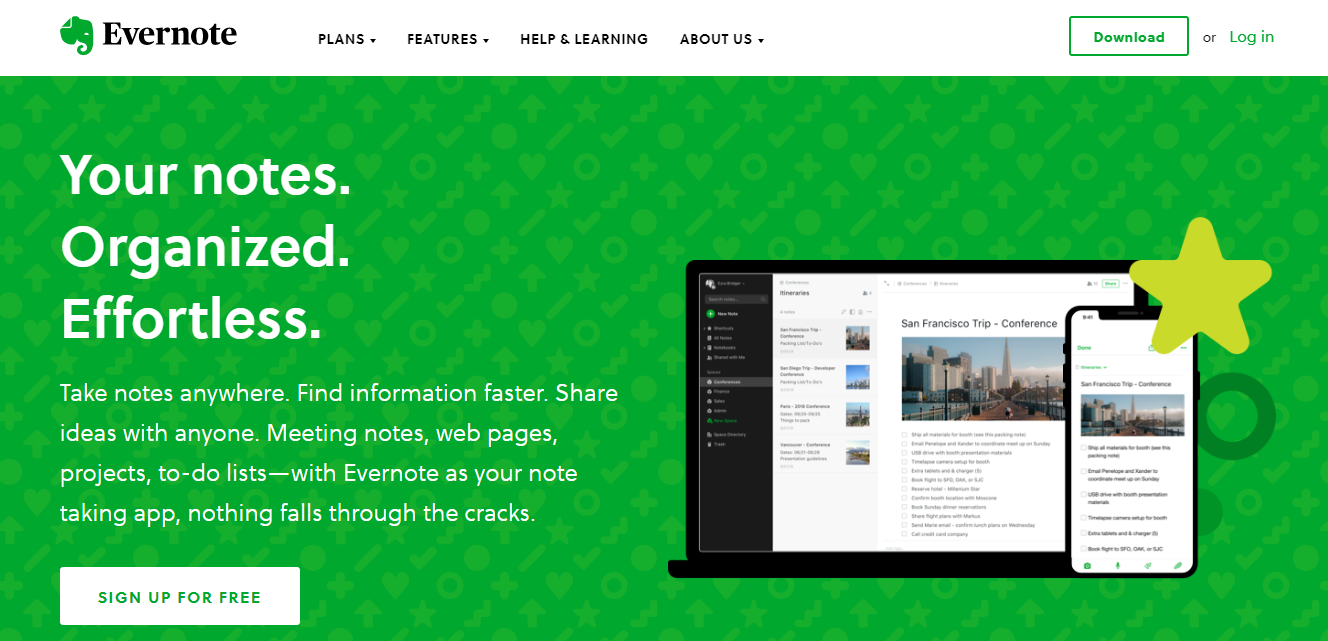Click the Evernote elephant logo
1328x641 pixels.
tap(76, 36)
